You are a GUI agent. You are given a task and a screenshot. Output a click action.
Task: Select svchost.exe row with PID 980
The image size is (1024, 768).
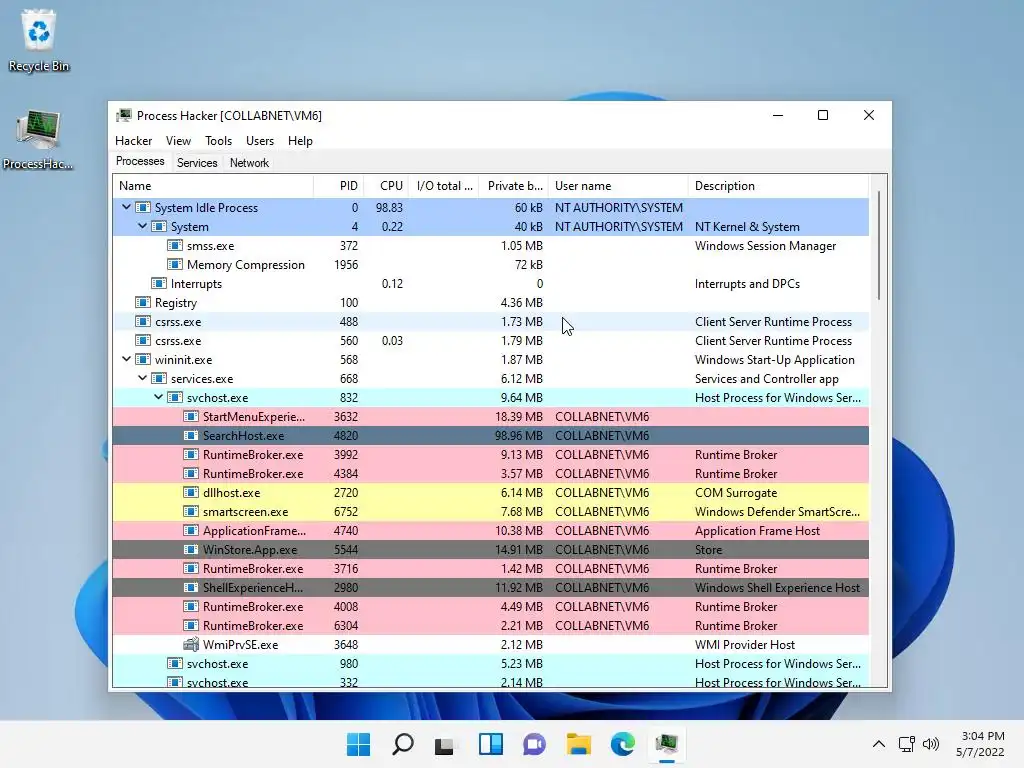[x=490, y=664]
